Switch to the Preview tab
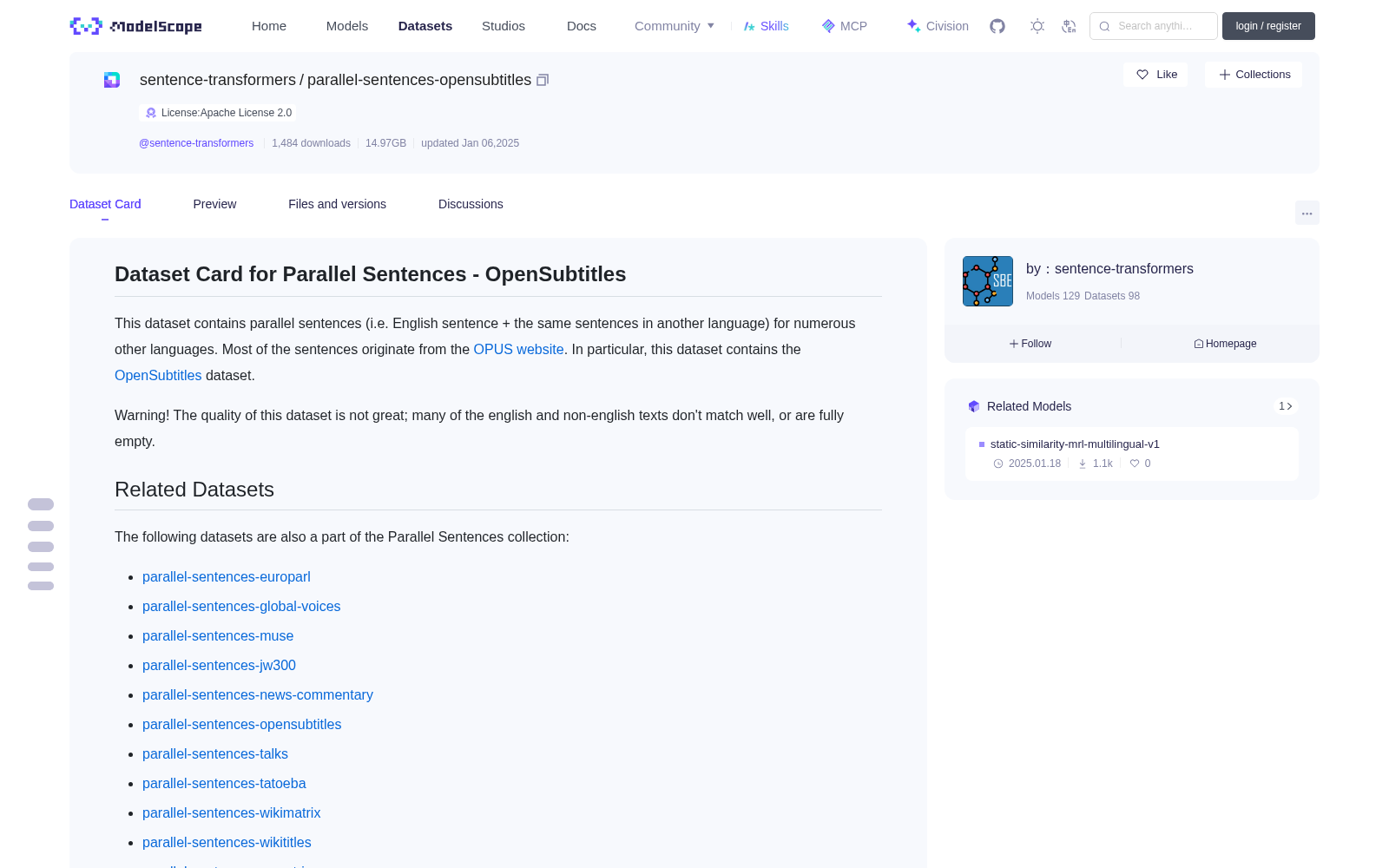Viewport: 1389px width, 868px height. [x=214, y=204]
